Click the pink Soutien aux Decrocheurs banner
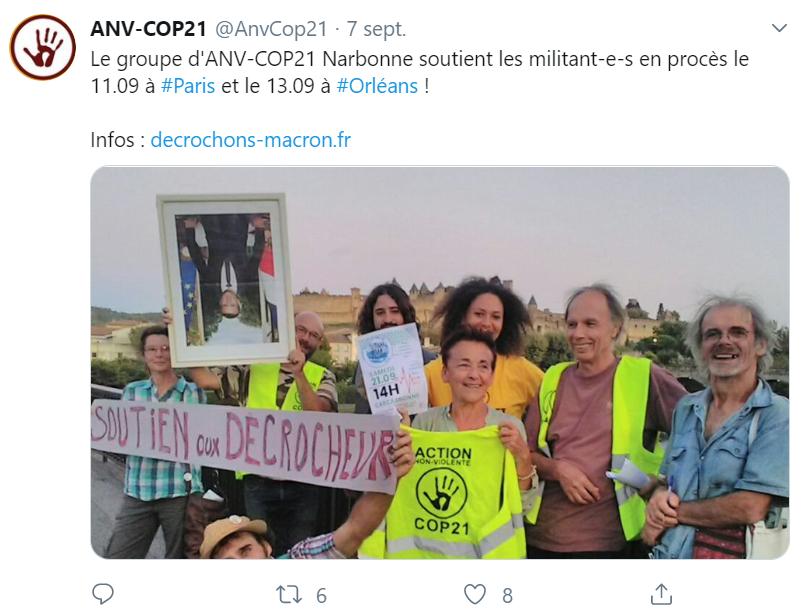800x615 pixels. [243, 443]
